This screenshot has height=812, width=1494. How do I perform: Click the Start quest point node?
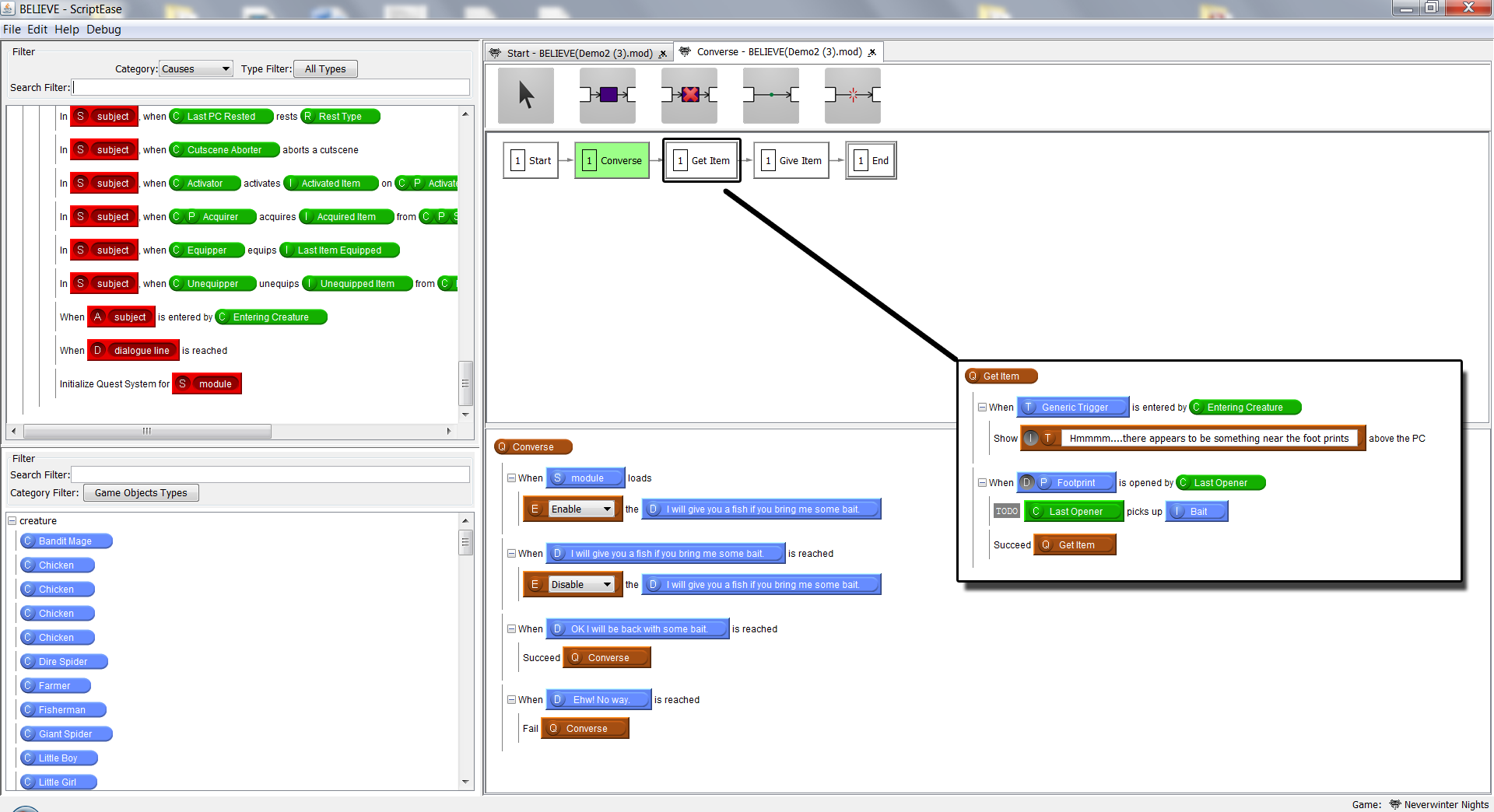click(531, 160)
